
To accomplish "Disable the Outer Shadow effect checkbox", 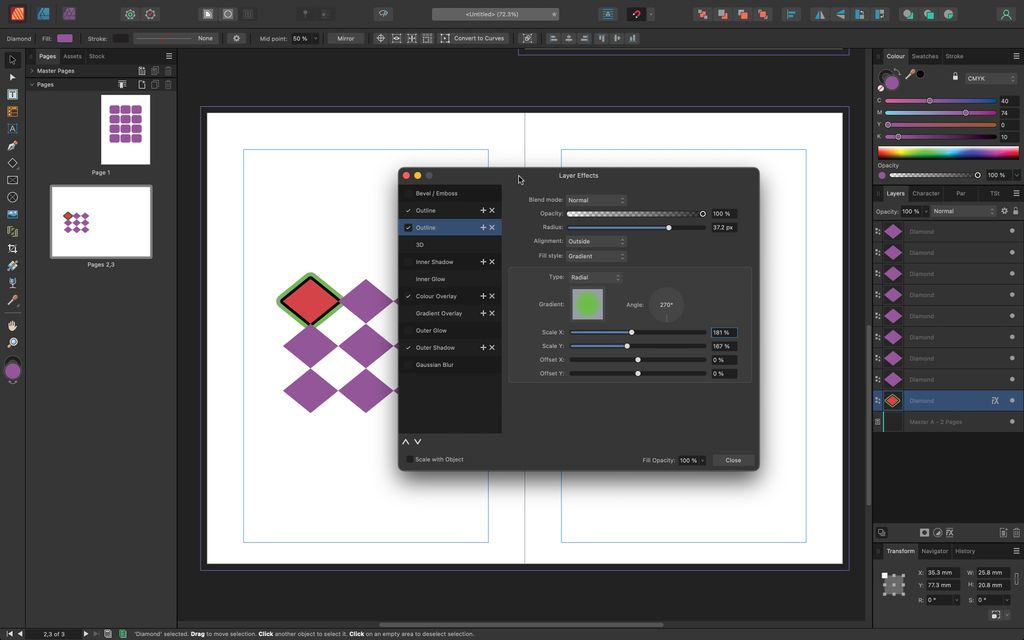I will pos(406,347).
